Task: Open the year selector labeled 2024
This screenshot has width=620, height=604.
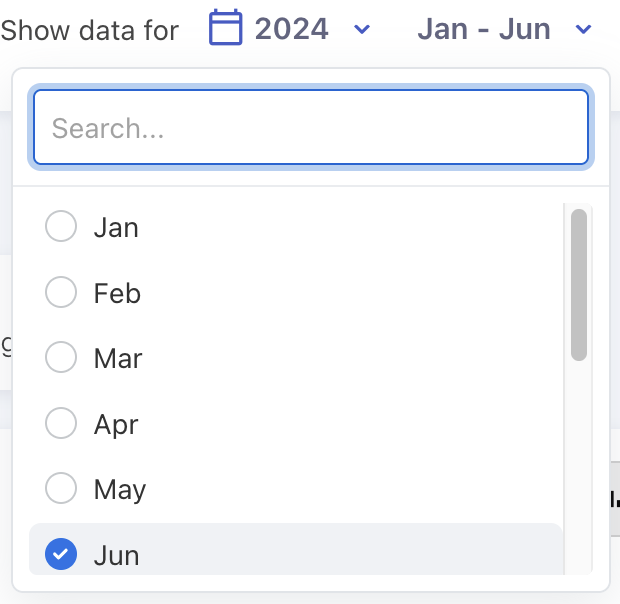Action: (x=291, y=28)
